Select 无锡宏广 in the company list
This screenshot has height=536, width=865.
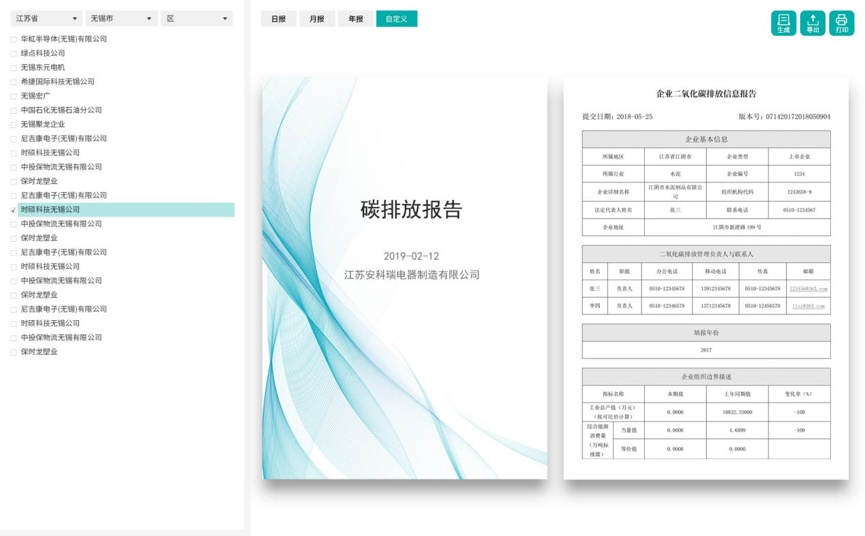coord(36,96)
